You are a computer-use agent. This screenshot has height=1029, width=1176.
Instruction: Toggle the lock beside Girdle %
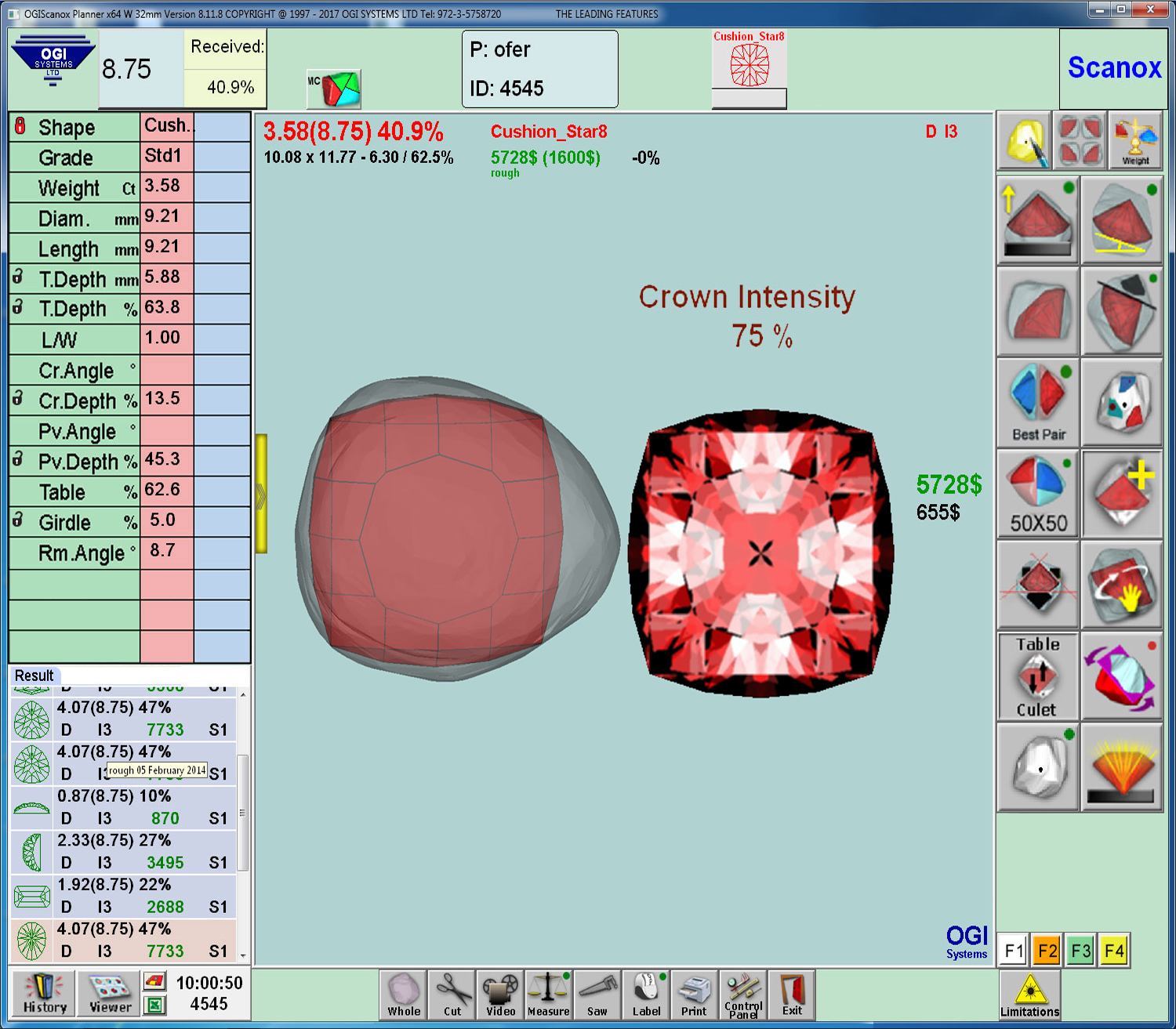click(x=18, y=520)
